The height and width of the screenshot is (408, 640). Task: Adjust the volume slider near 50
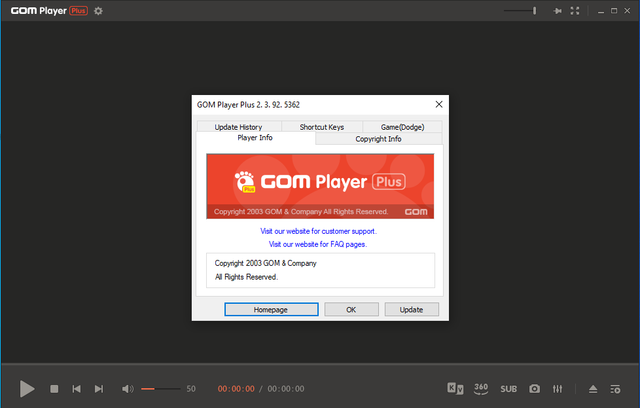[x=160, y=389]
